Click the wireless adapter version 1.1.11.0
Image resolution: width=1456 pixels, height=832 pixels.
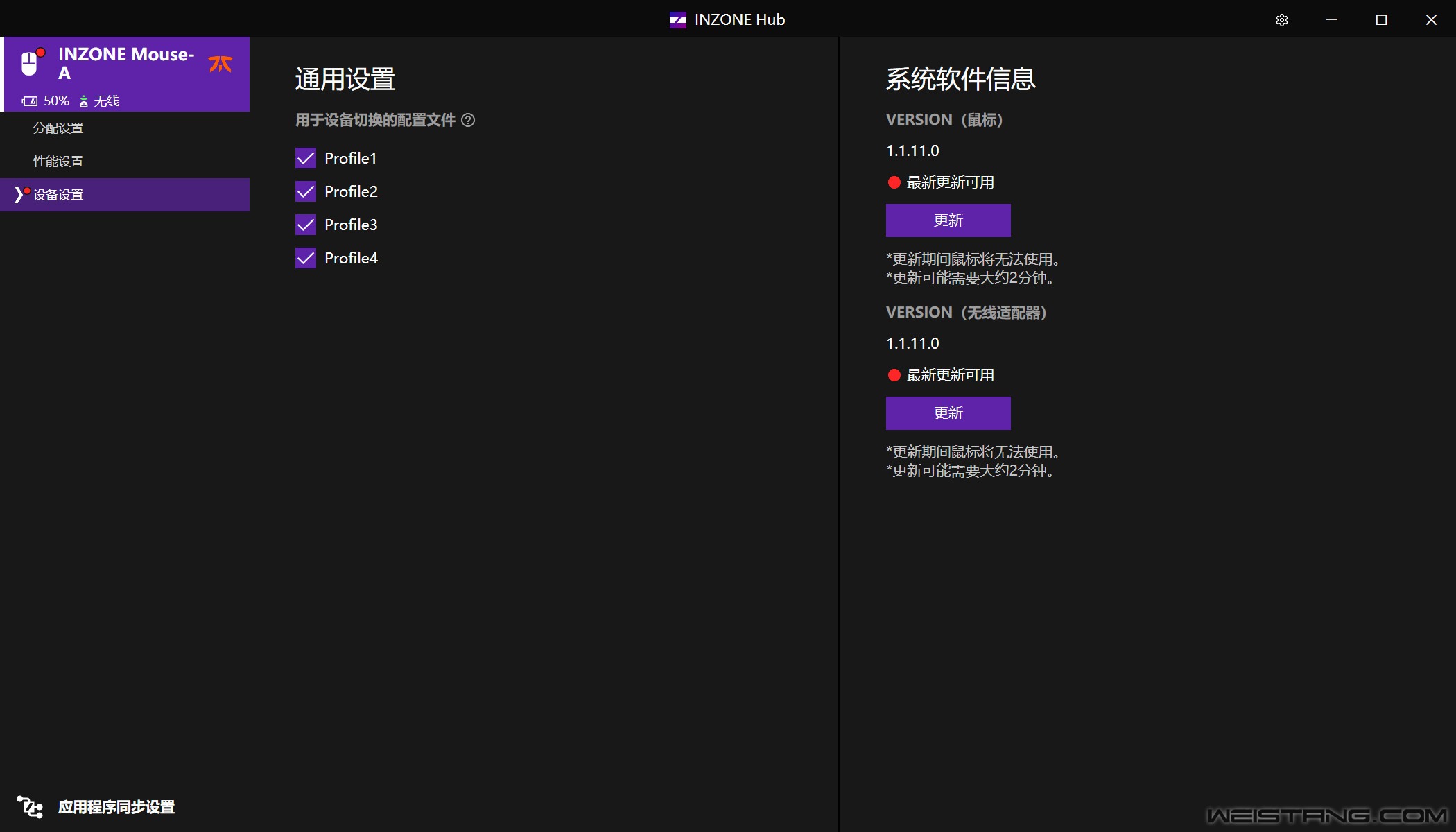pyautogui.click(x=912, y=343)
